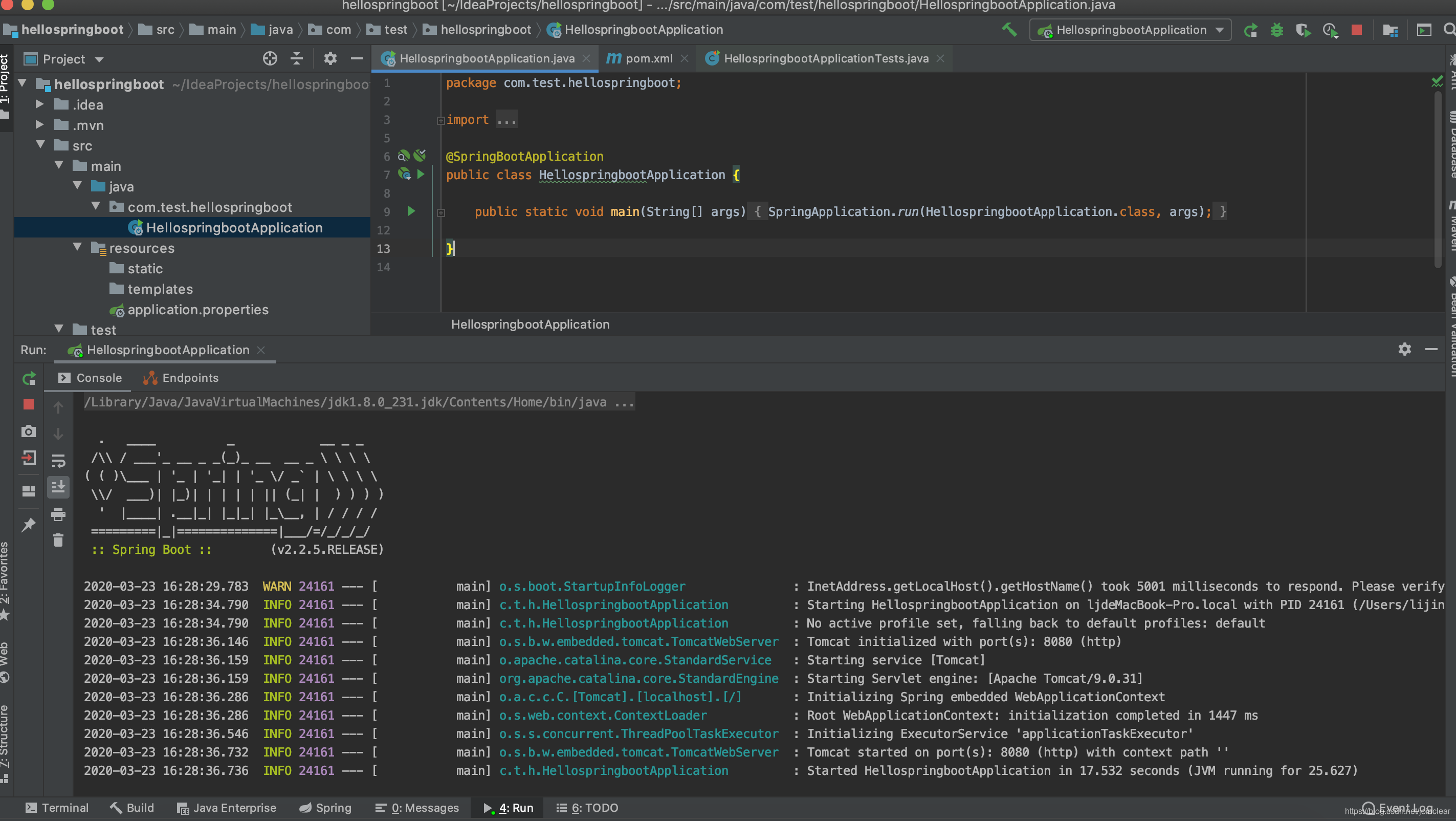
Task: Expand the .mvn folder
Action: (39, 124)
